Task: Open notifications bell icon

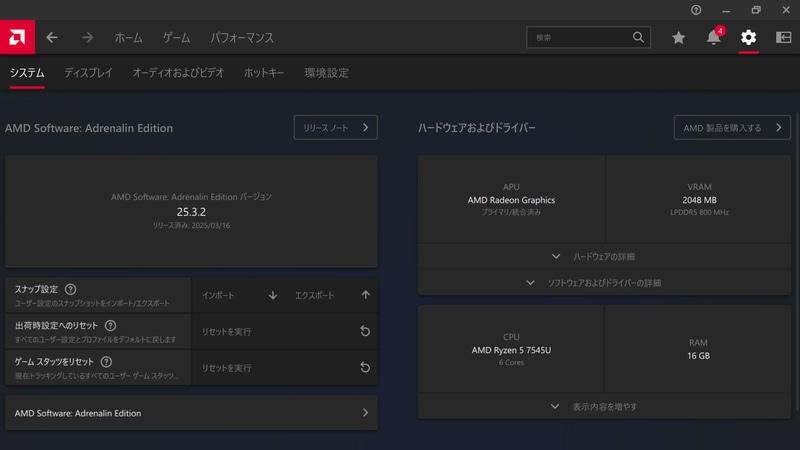Action: 714,37
